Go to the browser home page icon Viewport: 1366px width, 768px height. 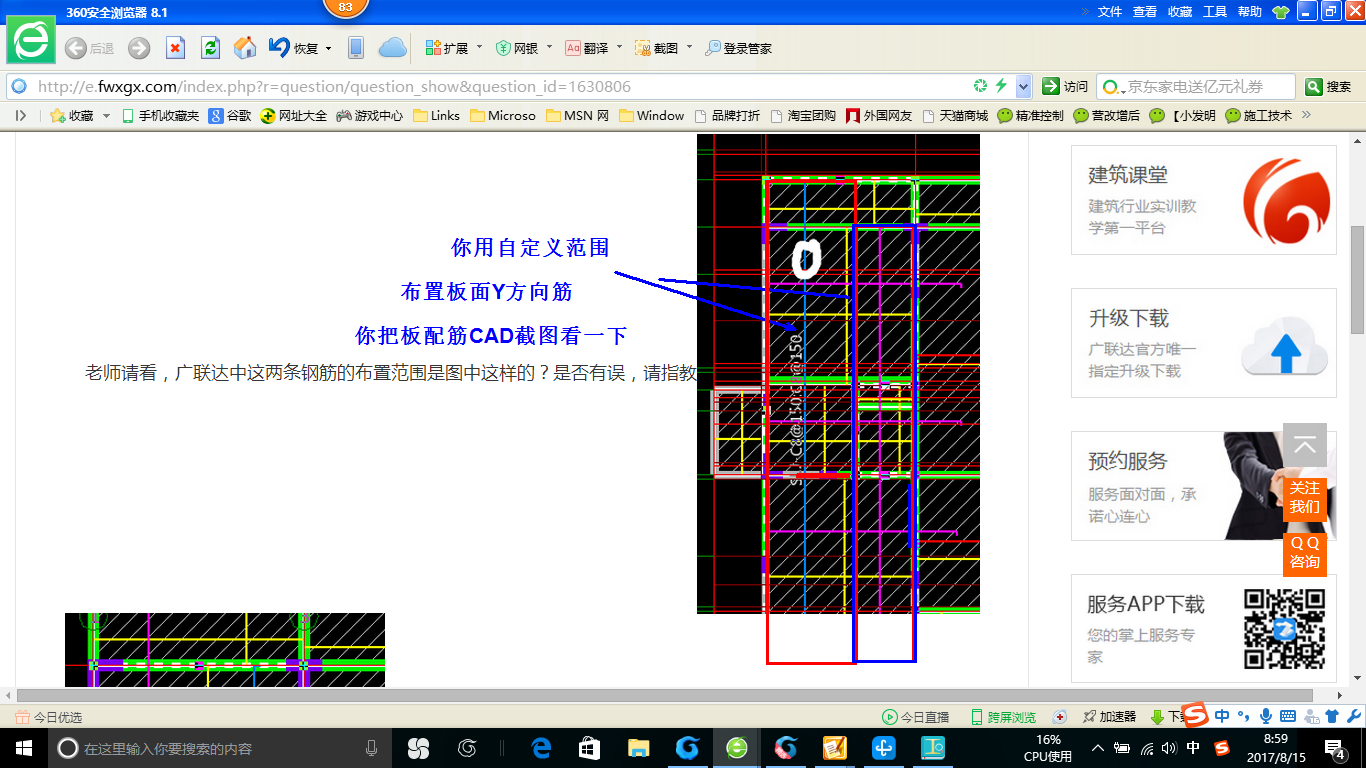(245, 48)
